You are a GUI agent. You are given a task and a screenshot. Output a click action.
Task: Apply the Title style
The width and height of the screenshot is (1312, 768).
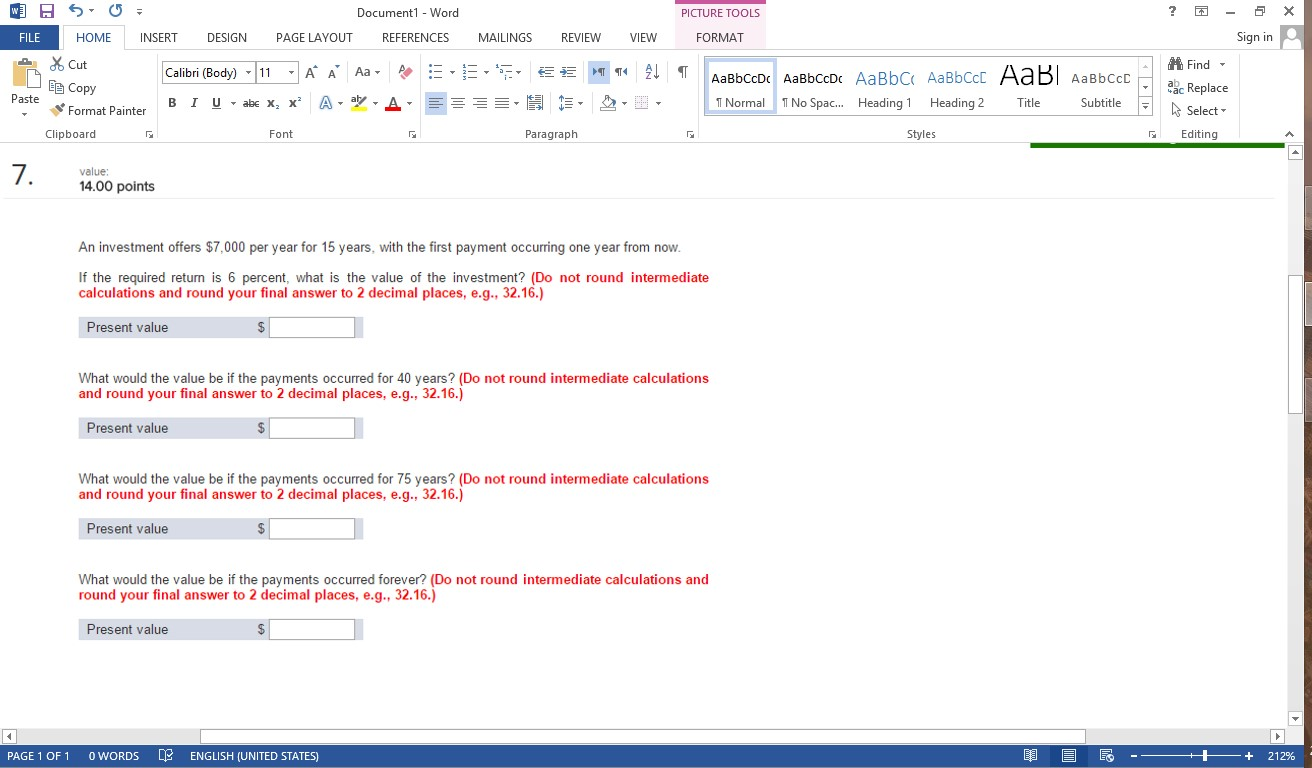pos(1028,87)
